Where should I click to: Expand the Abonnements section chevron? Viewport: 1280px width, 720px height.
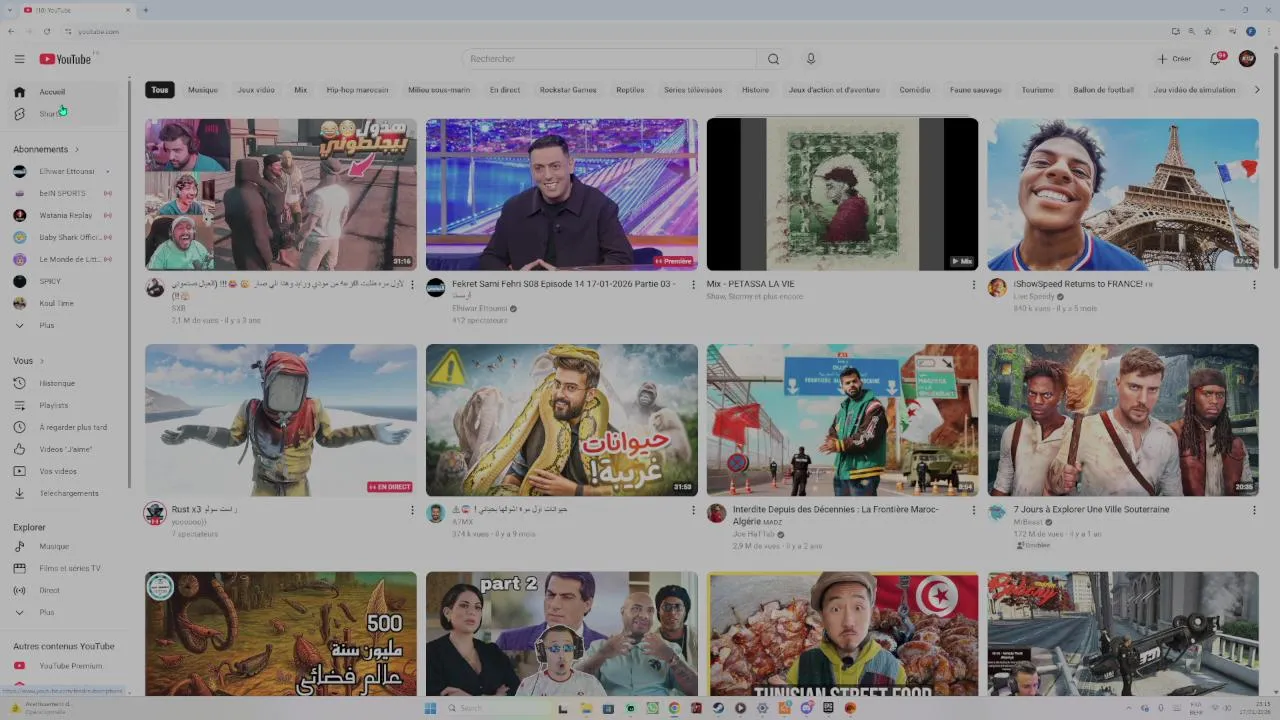click(x=75, y=149)
